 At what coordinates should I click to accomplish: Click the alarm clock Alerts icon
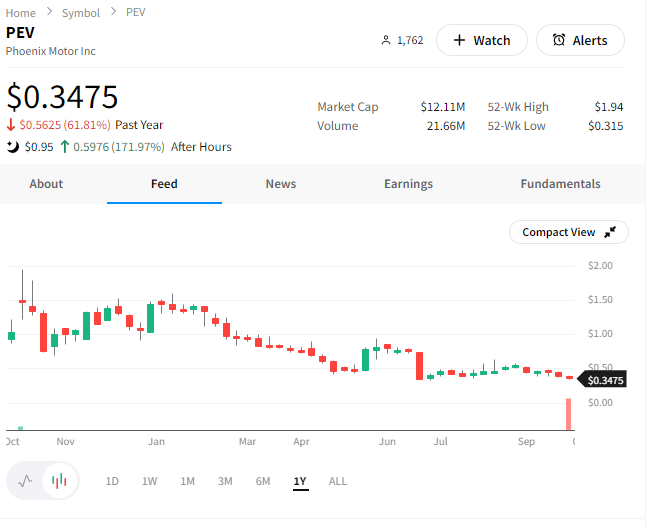click(559, 40)
